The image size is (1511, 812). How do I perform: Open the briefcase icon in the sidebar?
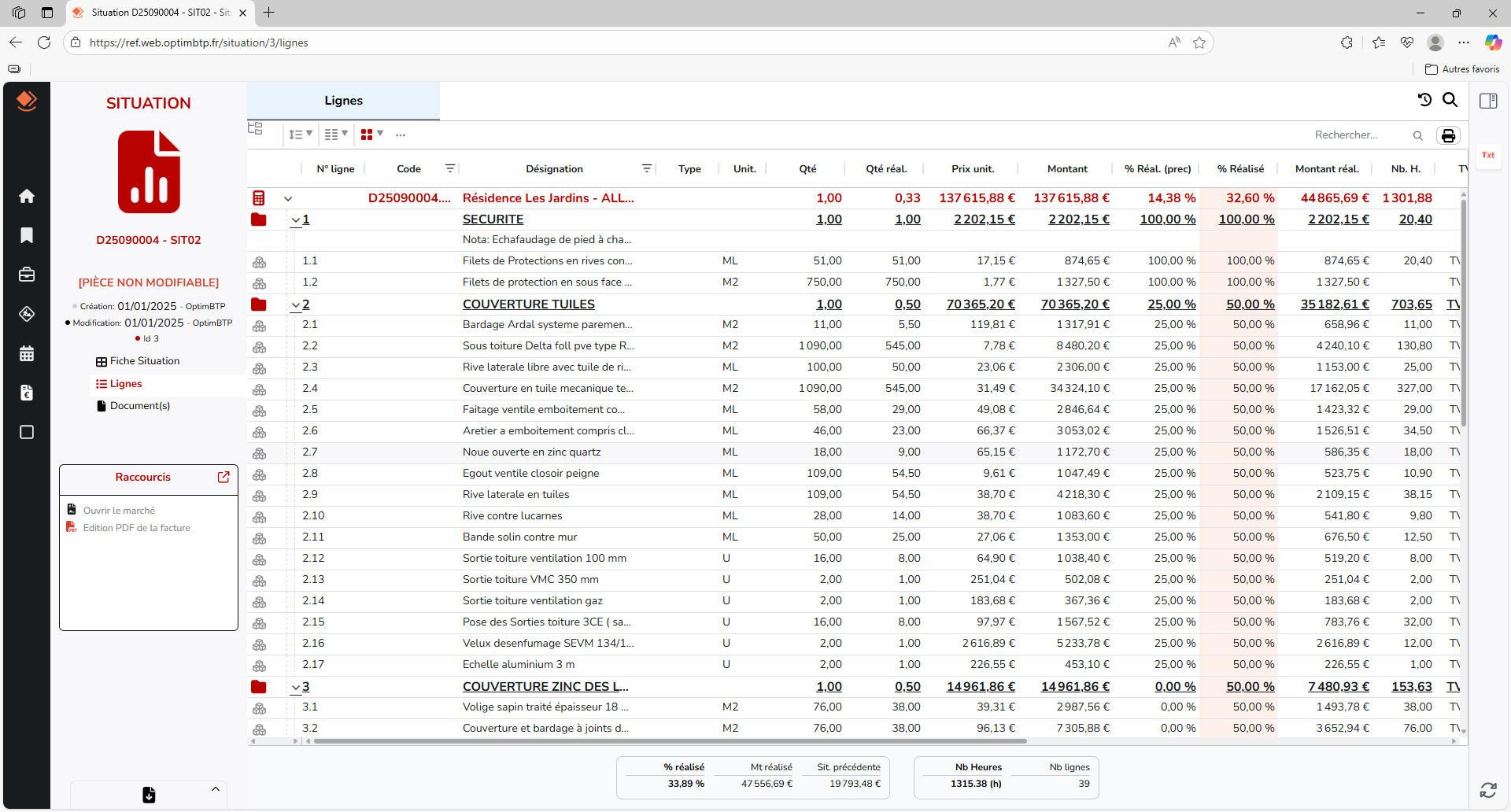tap(27, 274)
